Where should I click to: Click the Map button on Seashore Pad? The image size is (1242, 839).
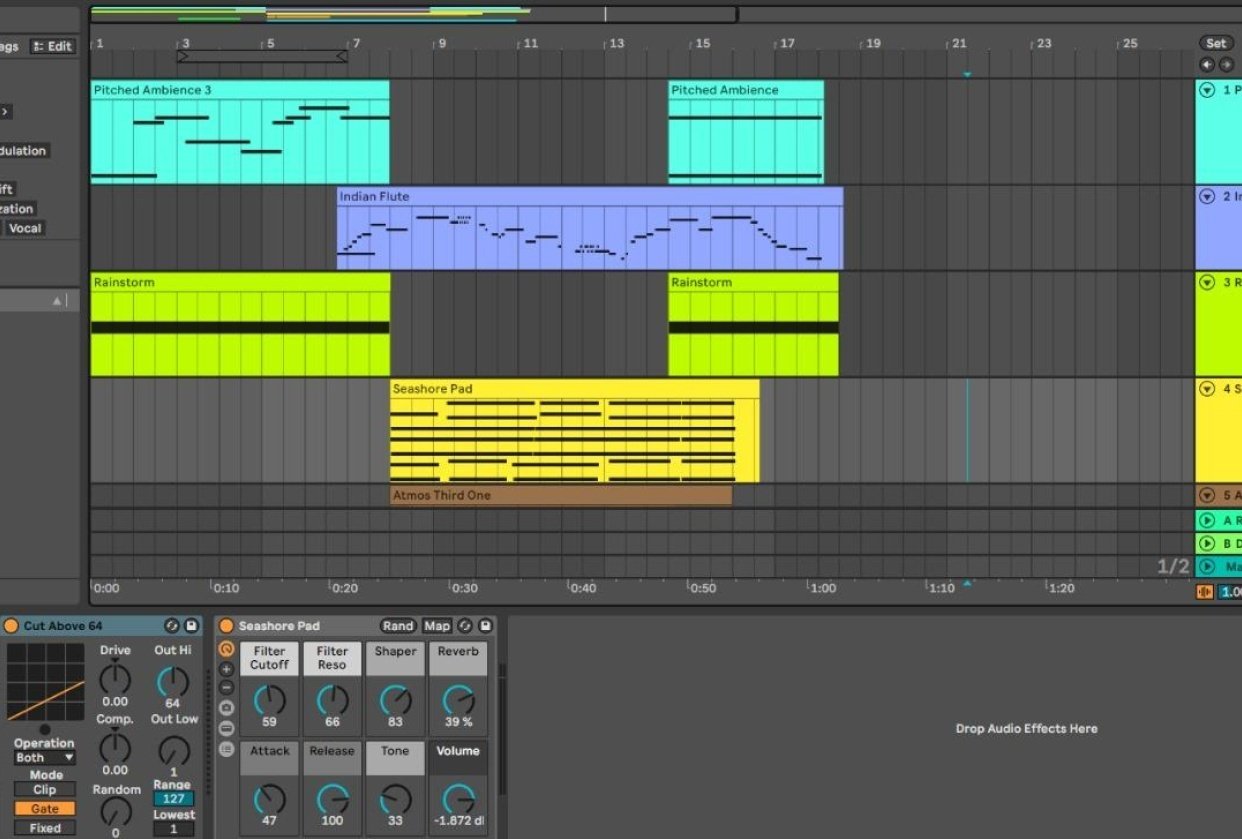pyautogui.click(x=437, y=626)
